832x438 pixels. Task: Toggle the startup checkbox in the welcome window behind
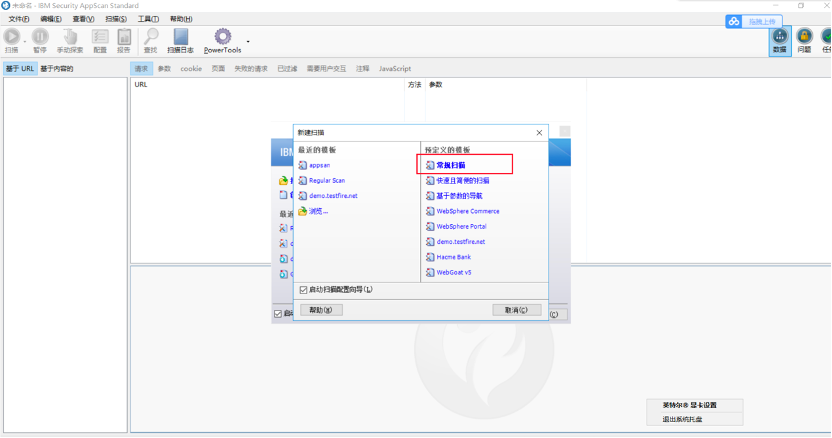pos(278,314)
